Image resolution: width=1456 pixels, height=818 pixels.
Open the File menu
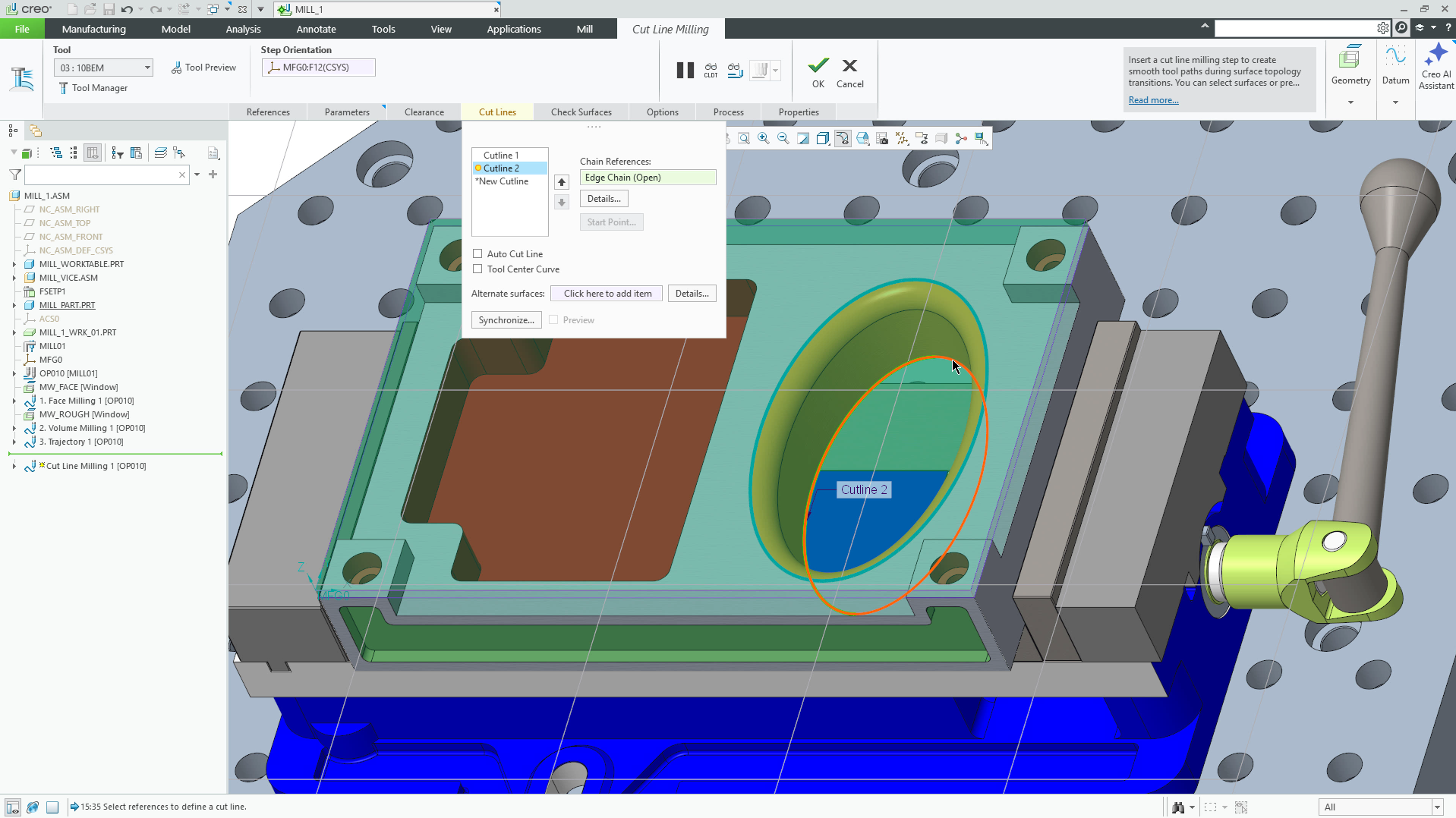click(x=22, y=29)
